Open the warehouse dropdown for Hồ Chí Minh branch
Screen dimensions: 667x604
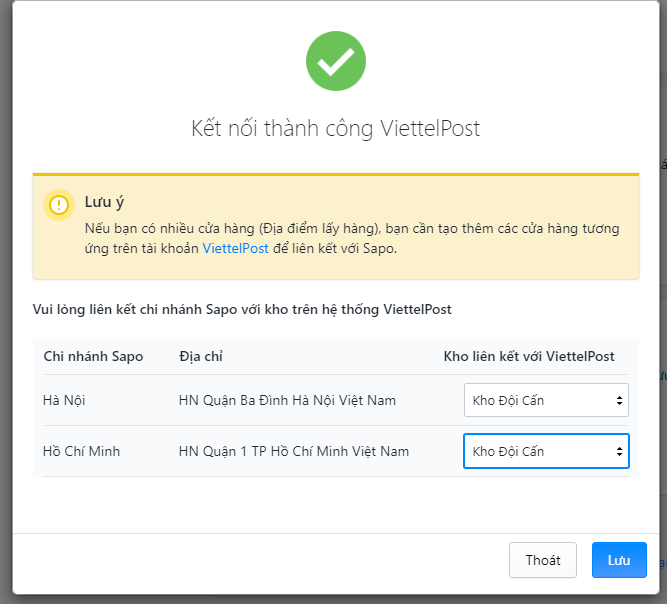click(546, 451)
